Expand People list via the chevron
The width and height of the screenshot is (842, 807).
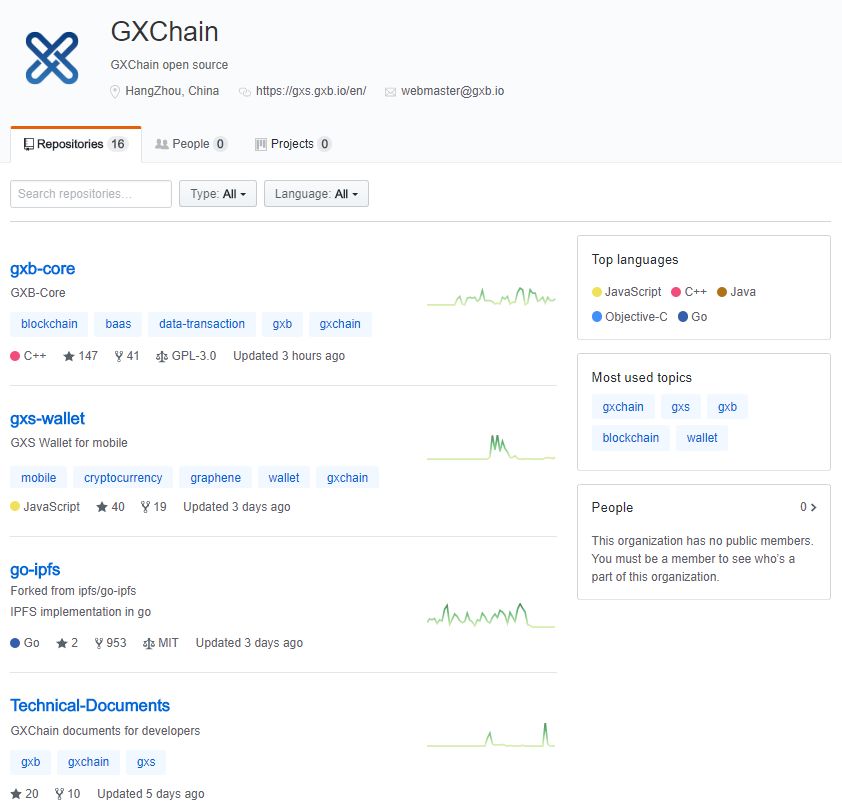(814, 507)
